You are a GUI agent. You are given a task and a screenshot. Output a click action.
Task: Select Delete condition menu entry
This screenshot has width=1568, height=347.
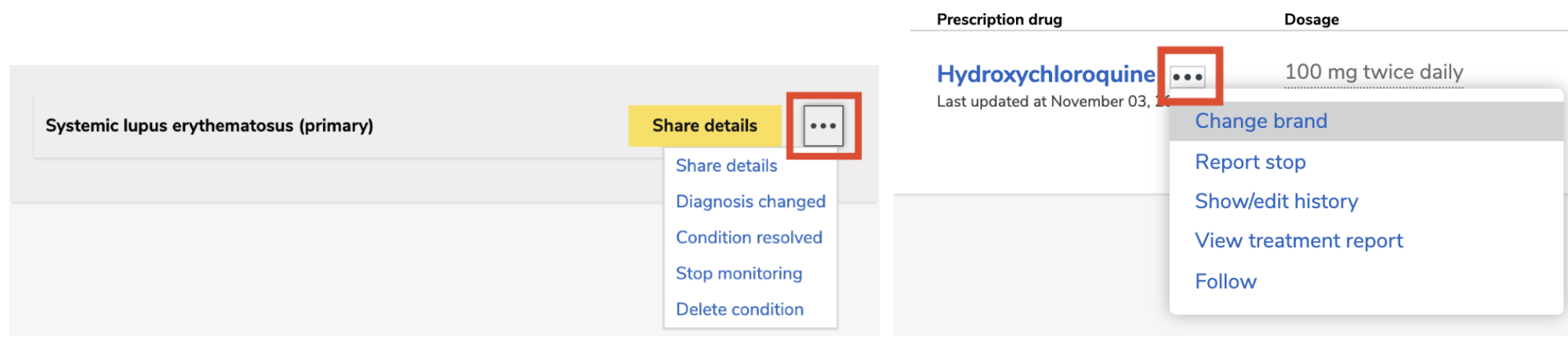pyautogui.click(x=739, y=309)
